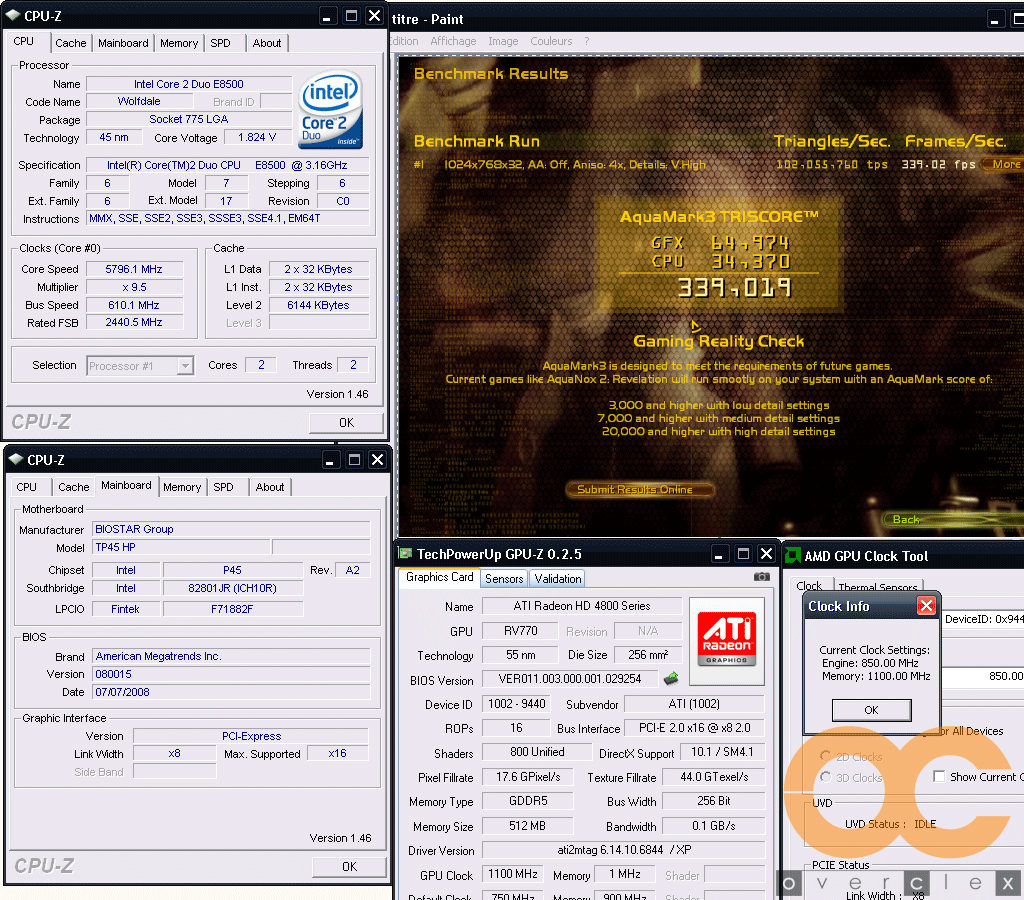Click Submit Results Online button
The height and width of the screenshot is (900, 1024).
(x=640, y=489)
